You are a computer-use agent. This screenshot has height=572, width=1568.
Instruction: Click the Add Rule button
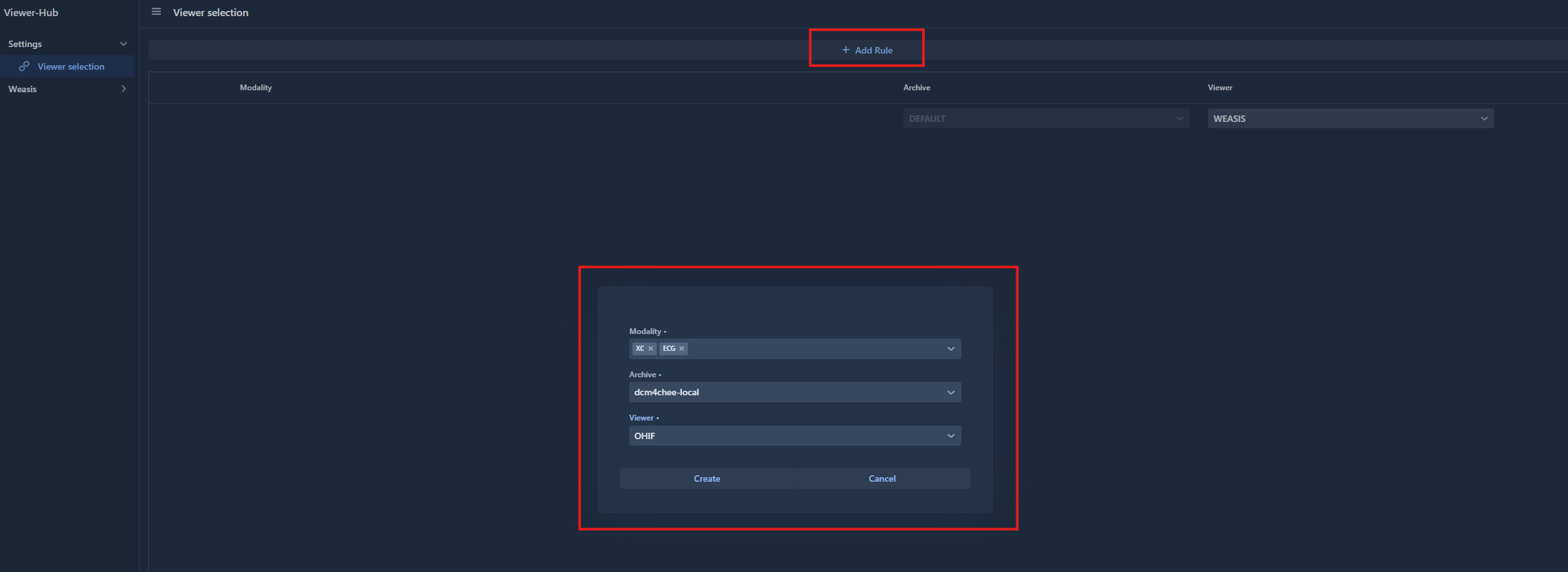867,50
